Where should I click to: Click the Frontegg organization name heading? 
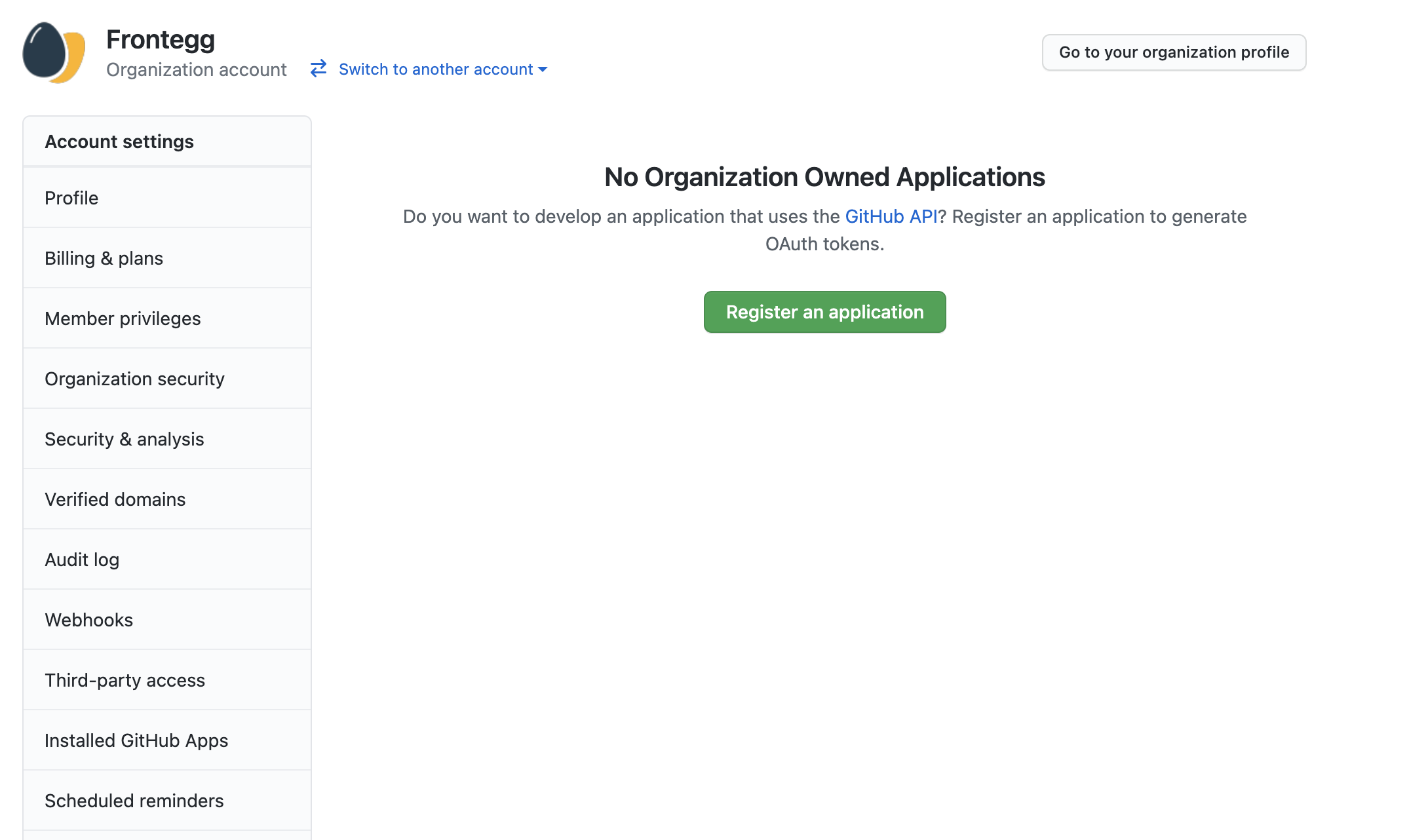tap(161, 39)
